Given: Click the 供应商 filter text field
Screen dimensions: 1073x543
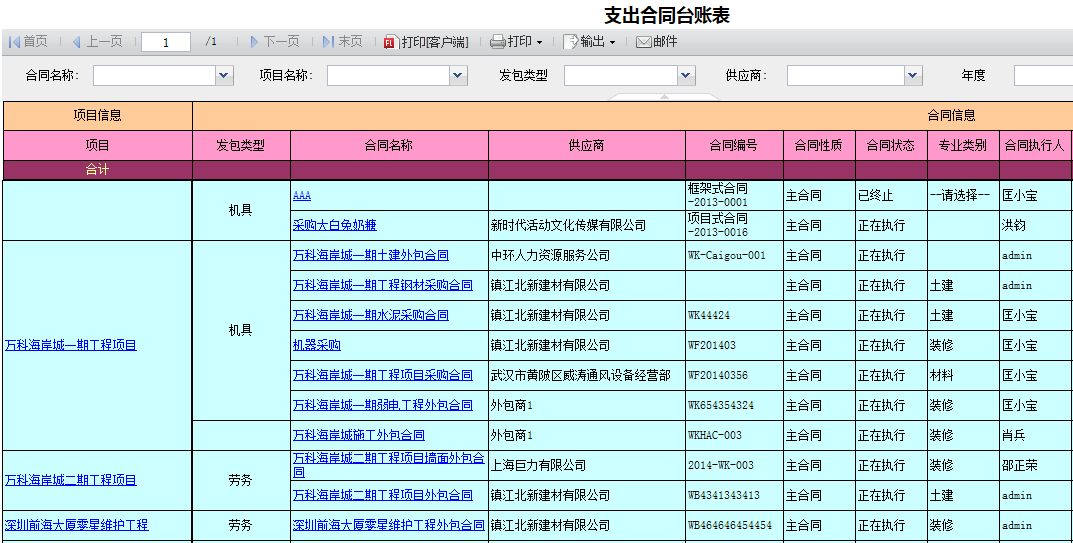Looking at the screenshot, I should click(x=846, y=75).
